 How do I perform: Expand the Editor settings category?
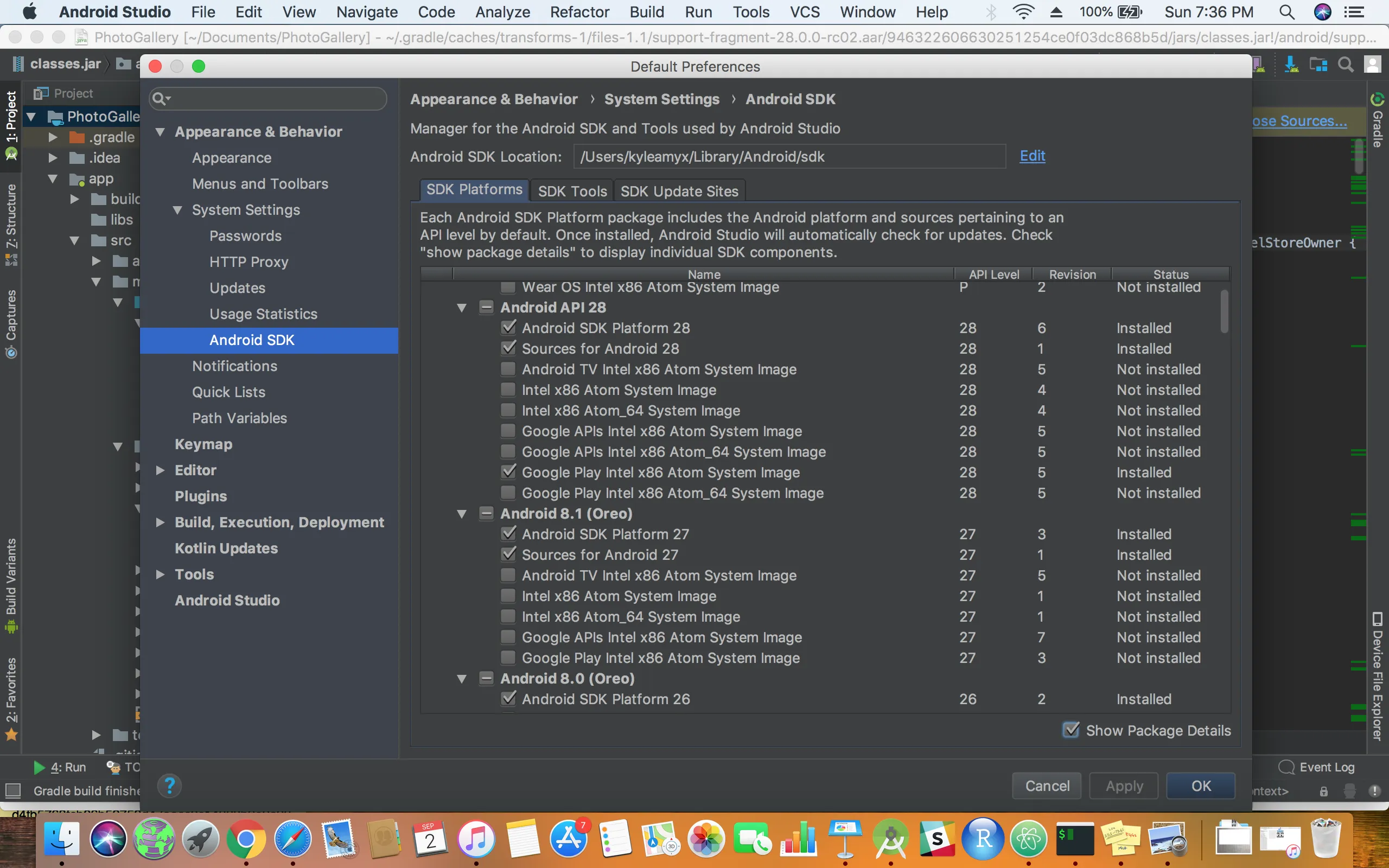click(x=160, y=470)
